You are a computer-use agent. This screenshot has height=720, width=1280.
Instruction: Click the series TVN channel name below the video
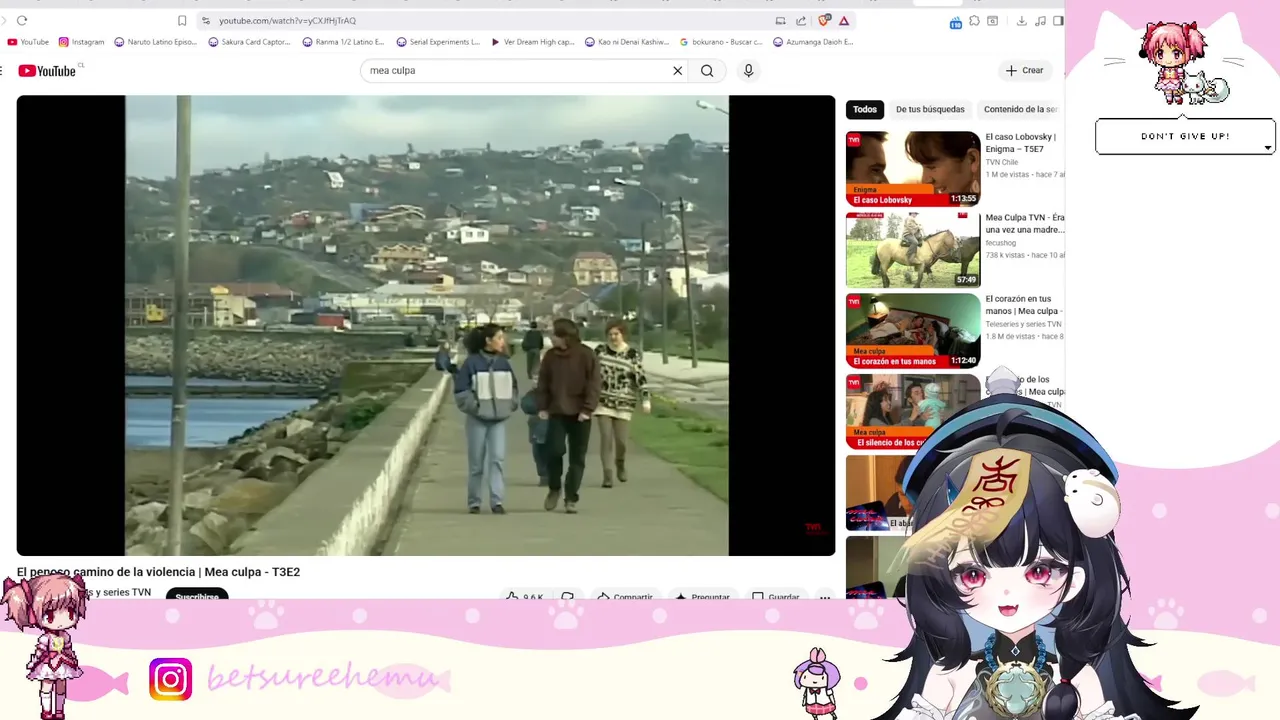(x=118, y=592)
